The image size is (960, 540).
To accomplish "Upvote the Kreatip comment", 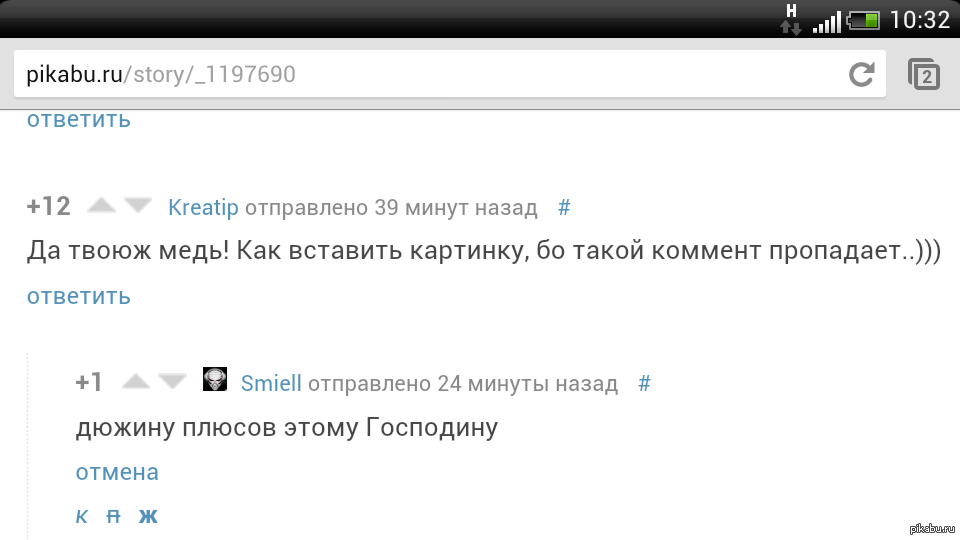I will pyautogui.click(x=102, y=206).
